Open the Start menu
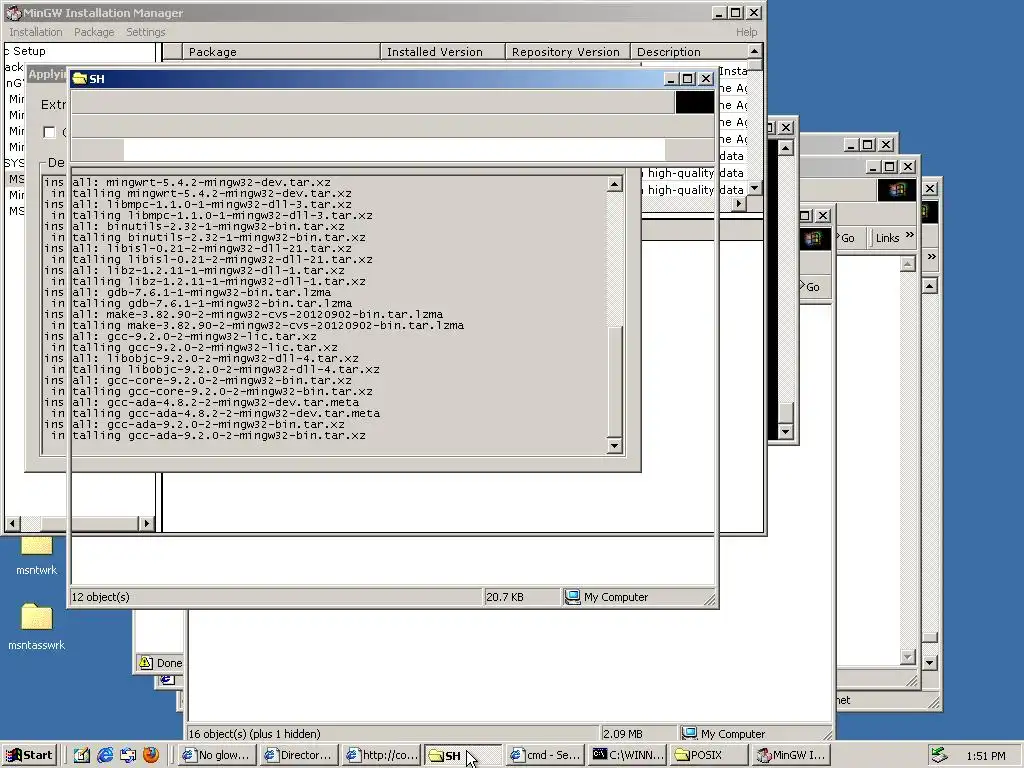Viewport: 1024px width, 768px height. coord(30,755)
